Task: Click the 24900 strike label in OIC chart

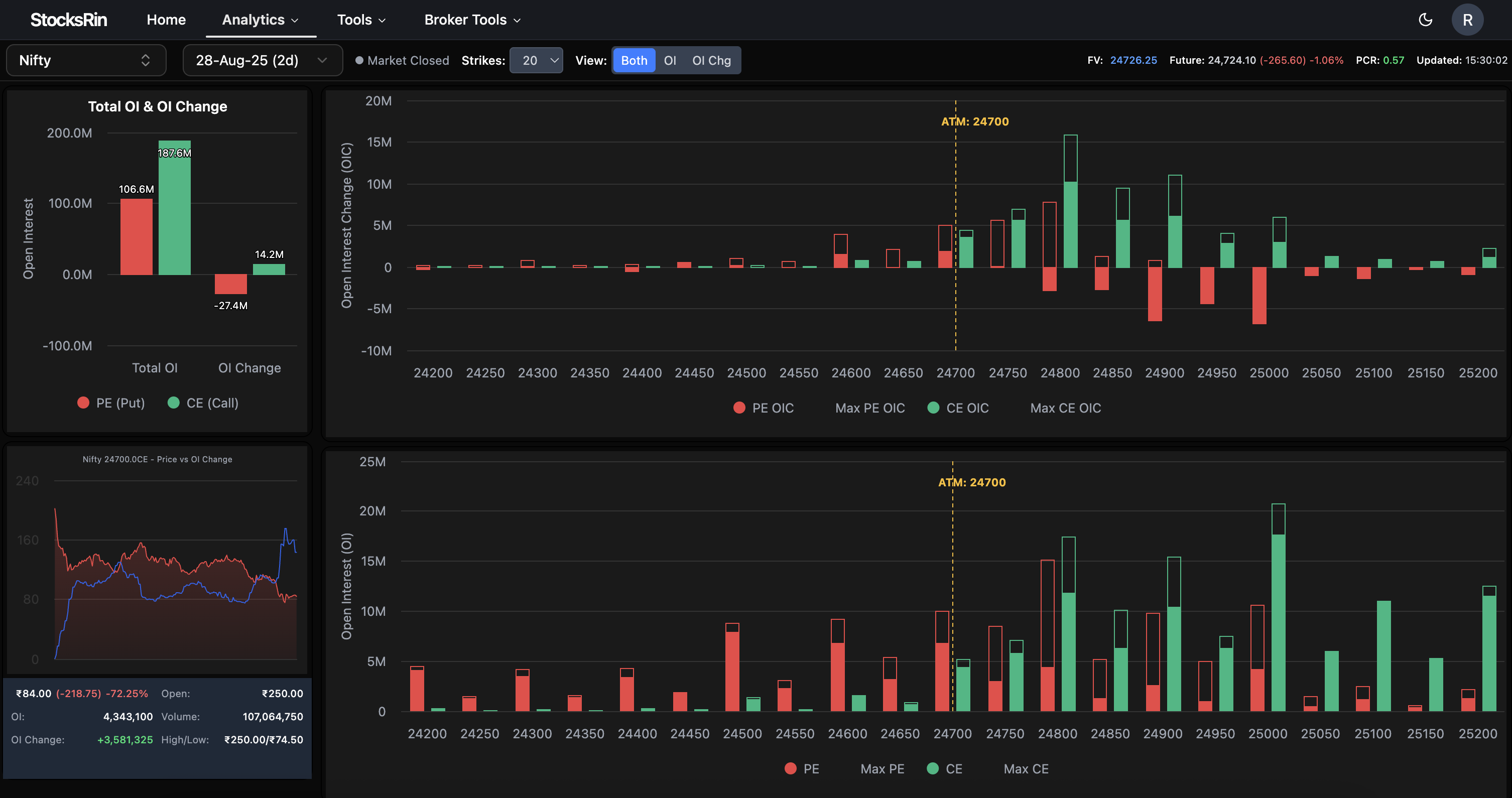Action: [1165, 373]
